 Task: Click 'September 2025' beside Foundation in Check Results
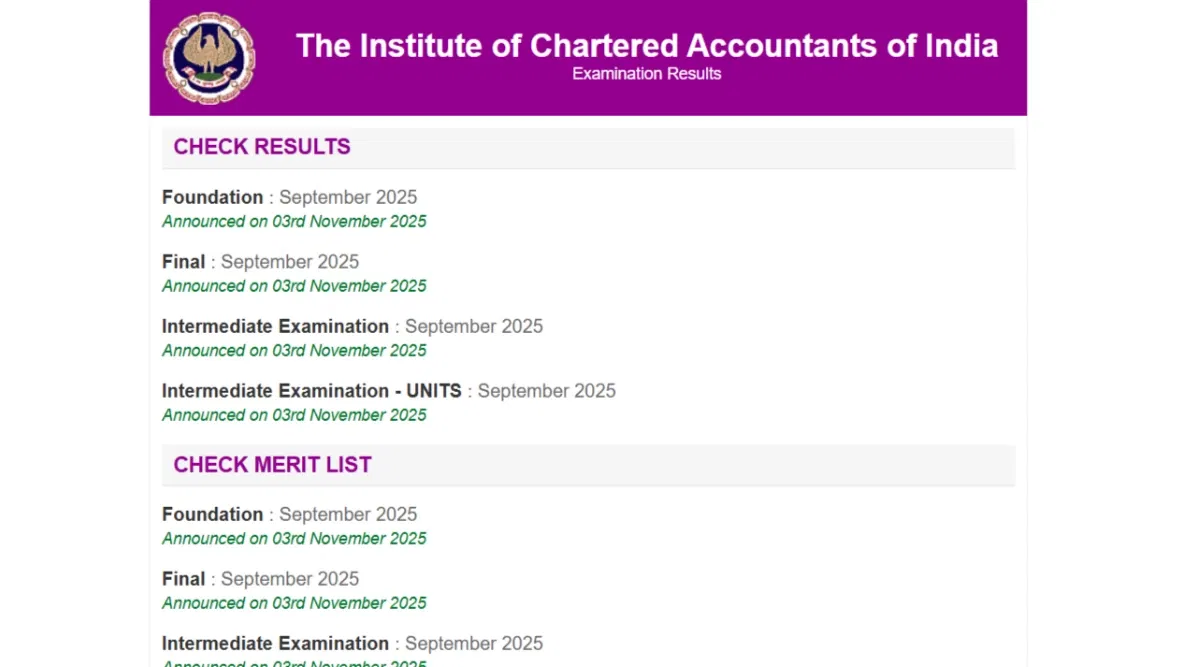(x=347, y=197)
